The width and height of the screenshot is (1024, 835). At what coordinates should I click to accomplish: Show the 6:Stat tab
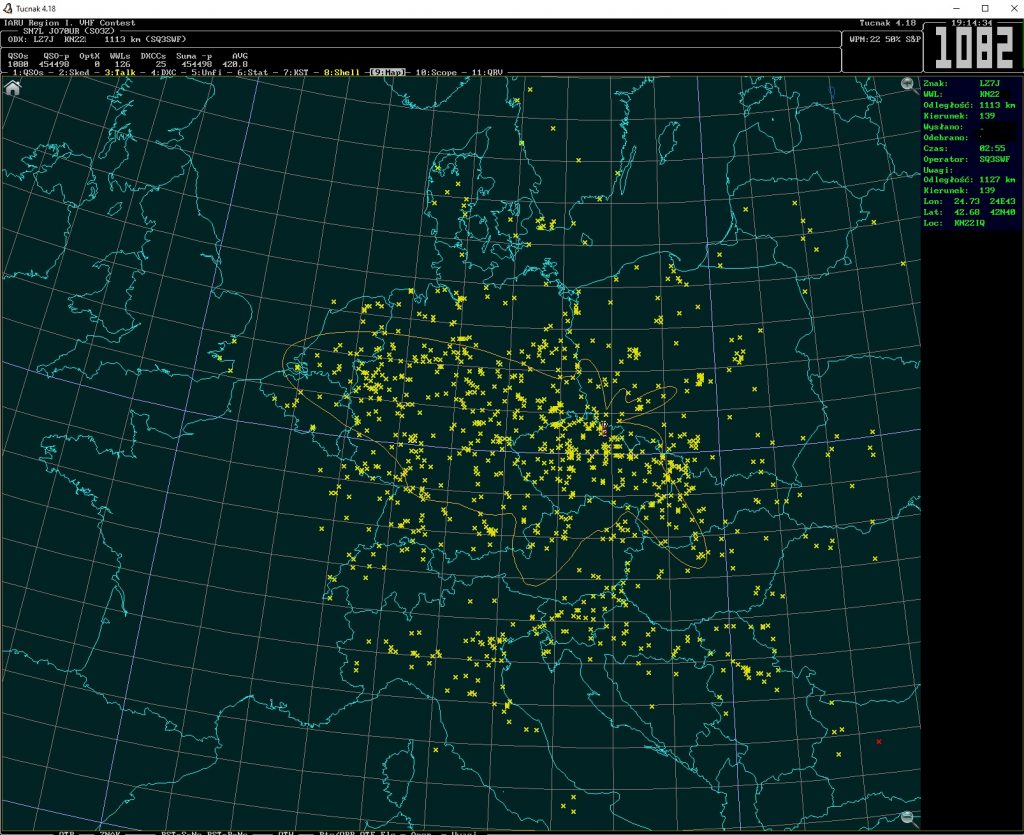click(253, 72)
